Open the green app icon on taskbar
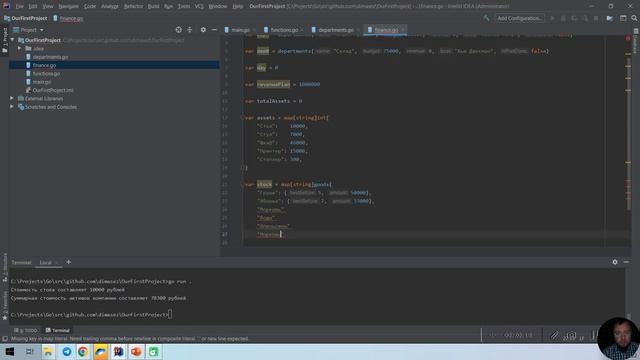640x360 pixels. pyautogui.click(x=153, y=351)
